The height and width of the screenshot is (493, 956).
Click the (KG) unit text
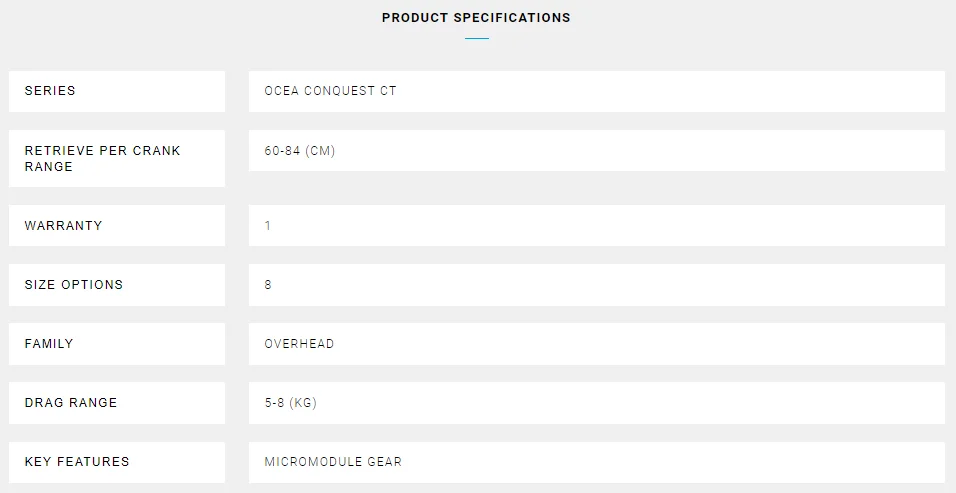304,403
